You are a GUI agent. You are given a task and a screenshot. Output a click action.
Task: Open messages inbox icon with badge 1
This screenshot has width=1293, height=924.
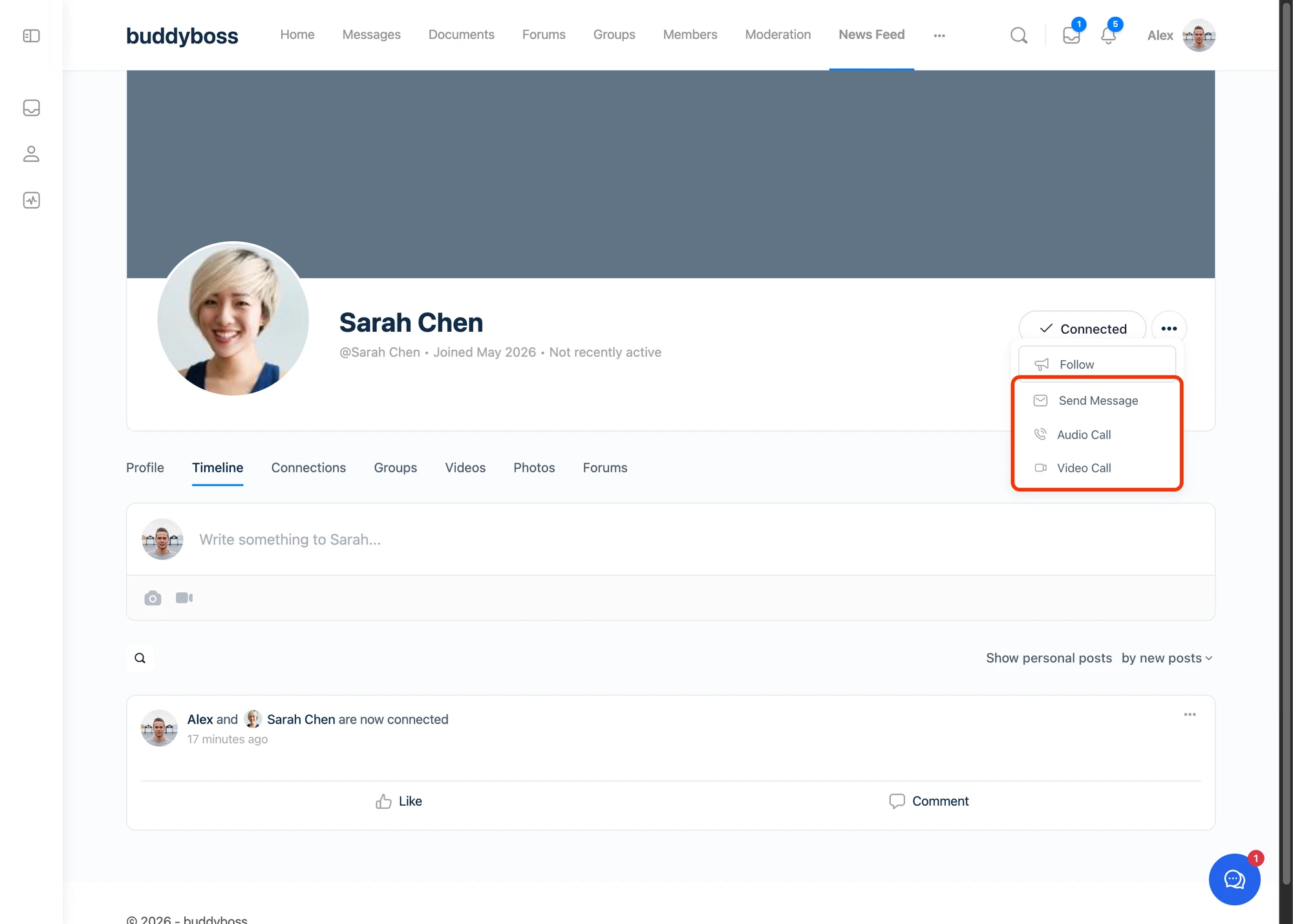pos(1071,36)
